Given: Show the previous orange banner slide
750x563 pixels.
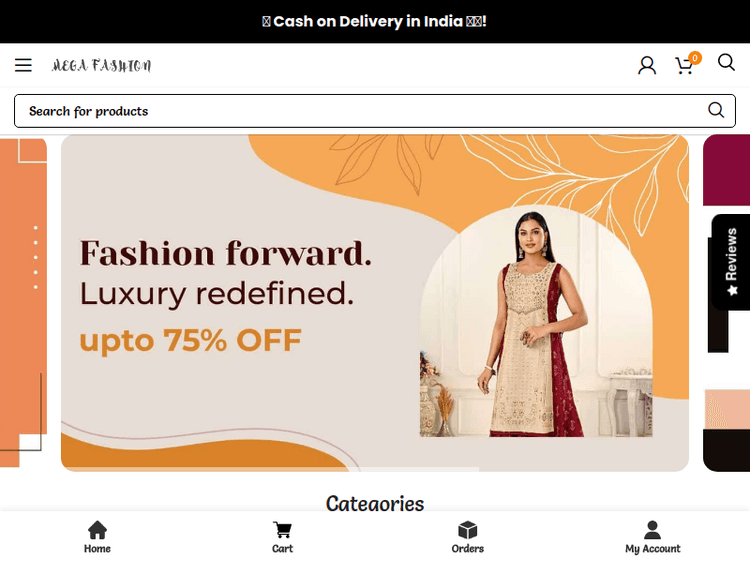Looking at the screenshot, I should click(23, 303).
